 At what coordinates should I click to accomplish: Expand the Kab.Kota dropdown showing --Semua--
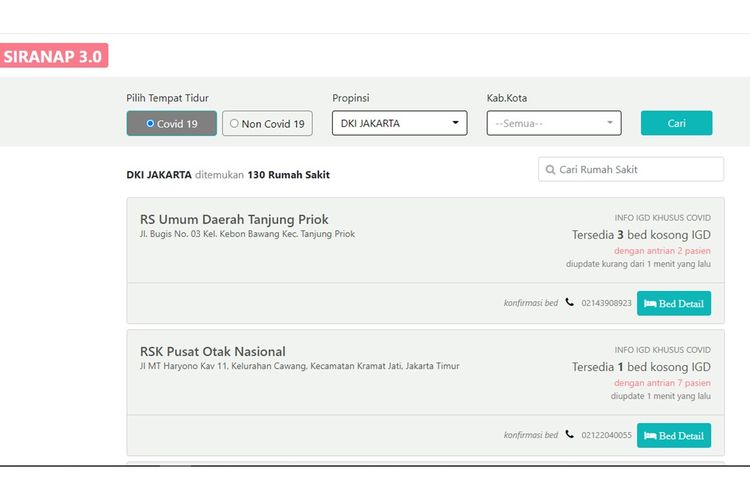(x=553, y=123)
